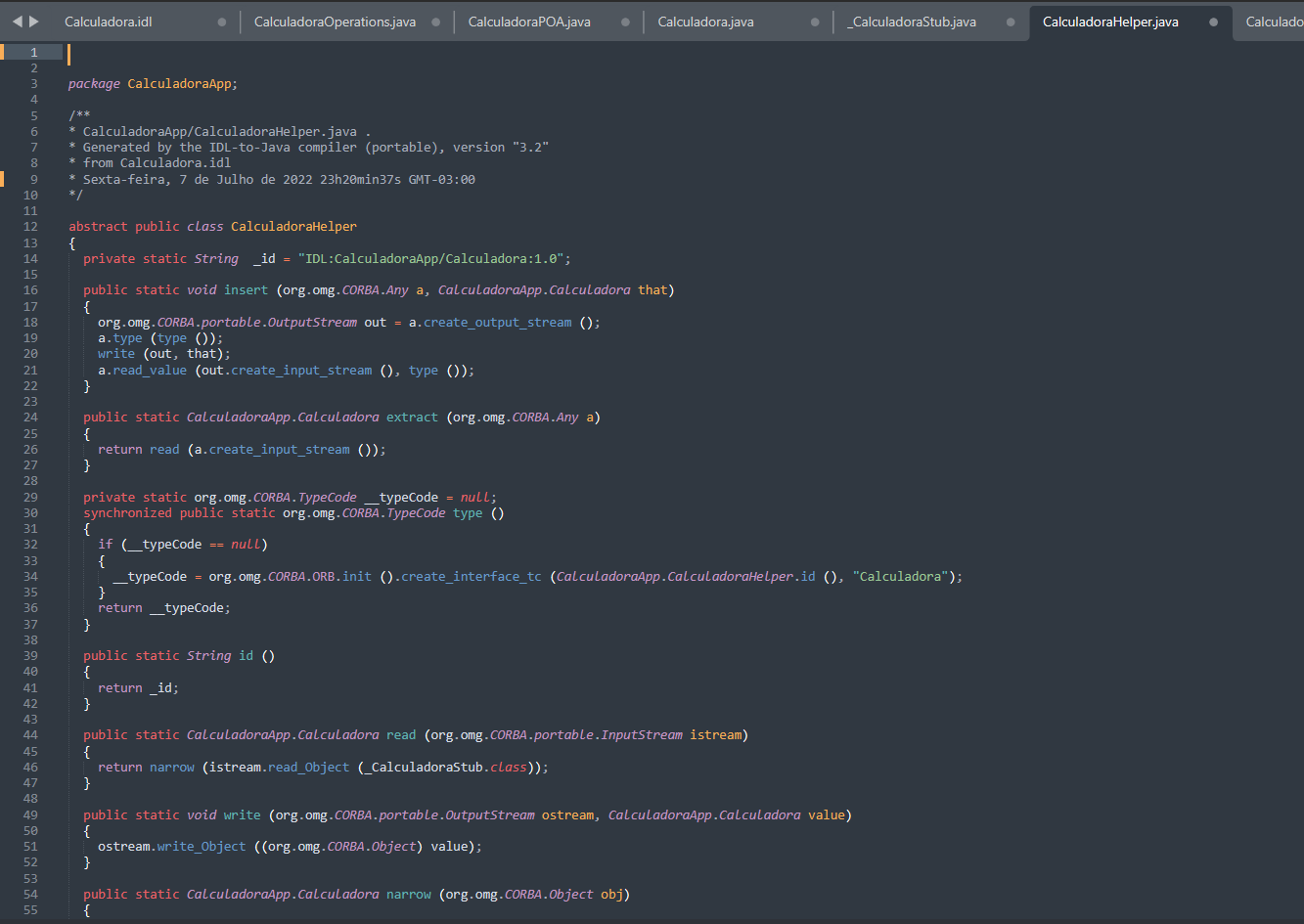This screenshot has height=924, width=1304.
Task: Open the _CalculadoraStub.java tab
Action: point(912,22)
